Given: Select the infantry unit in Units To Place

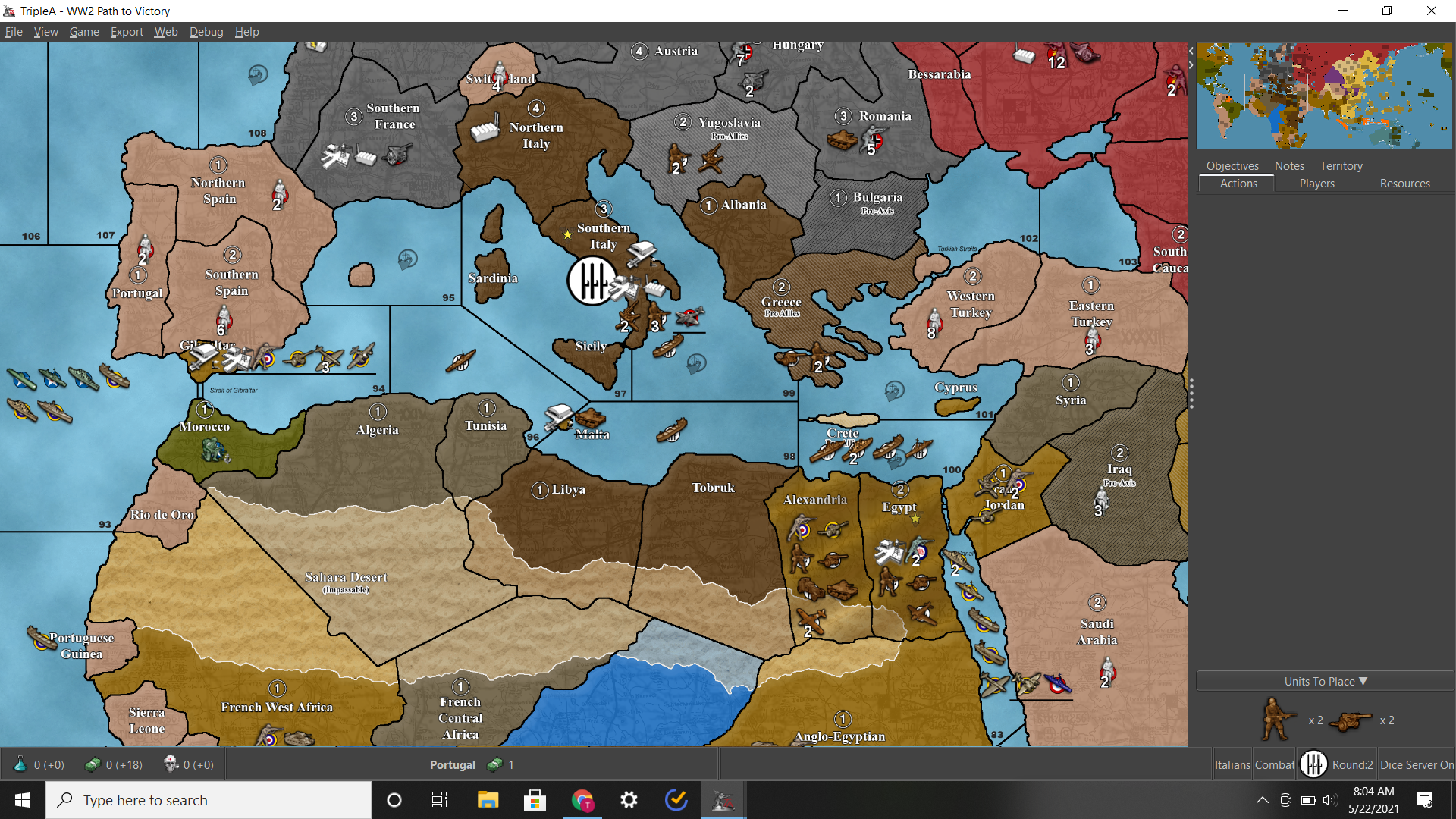Looking at the screenshot, I should pyautogui.click(x=1278, y=719).
